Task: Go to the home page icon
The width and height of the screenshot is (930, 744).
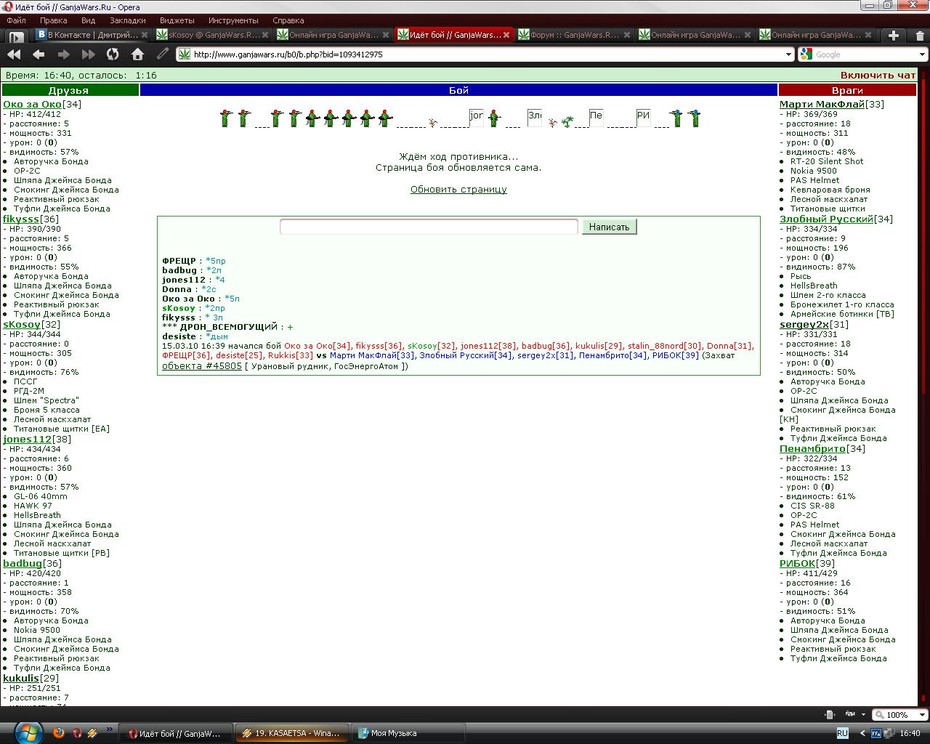Action: tap(138, 55)
